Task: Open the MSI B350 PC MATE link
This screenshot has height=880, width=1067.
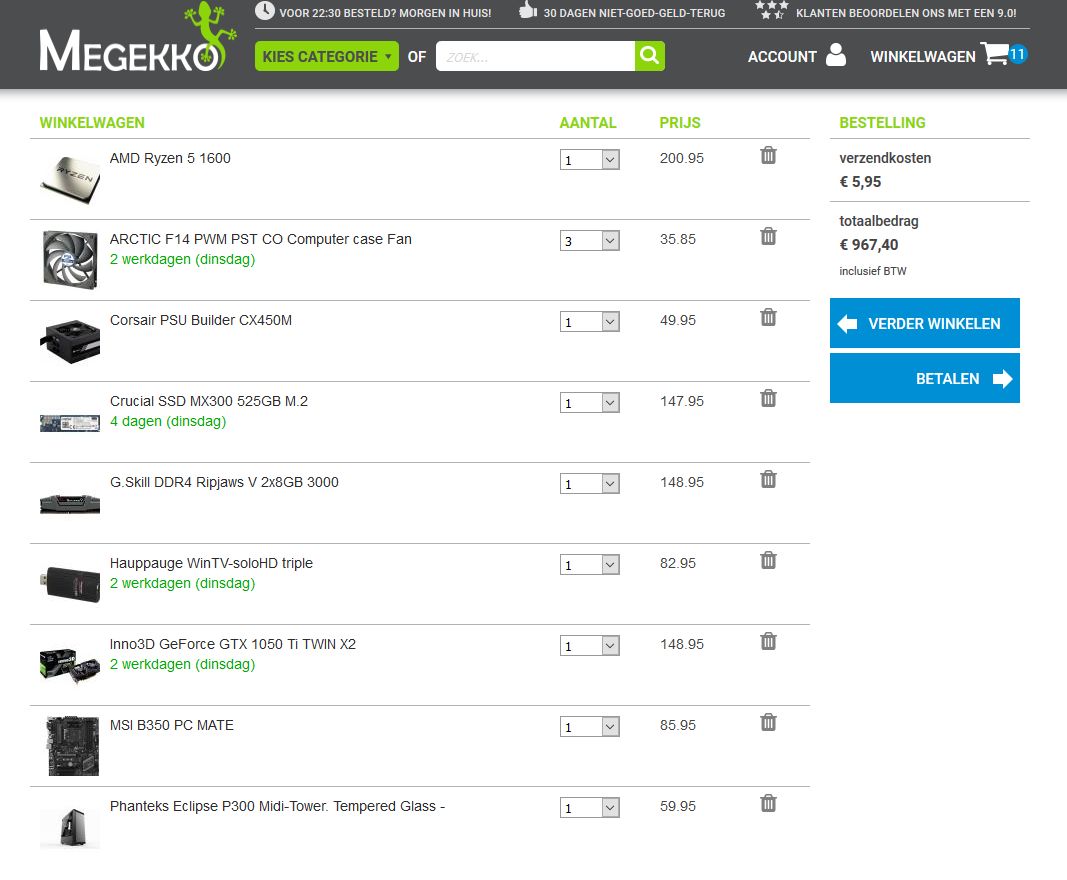Action: [171, 726]
